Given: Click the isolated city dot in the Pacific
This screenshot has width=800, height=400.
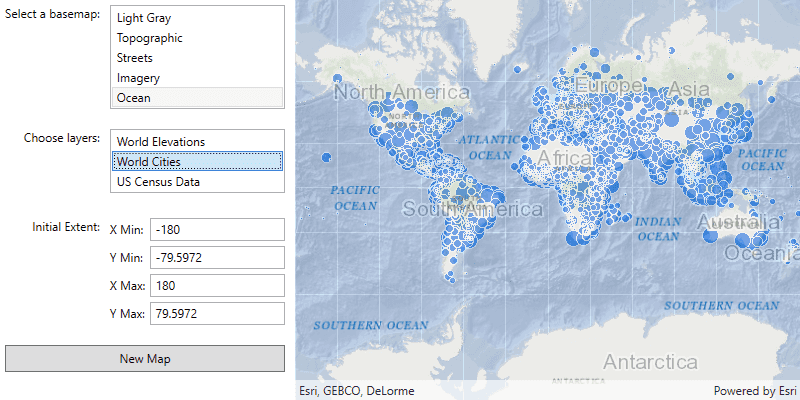Looking at the screenshot, I should [x=326, y=157].
